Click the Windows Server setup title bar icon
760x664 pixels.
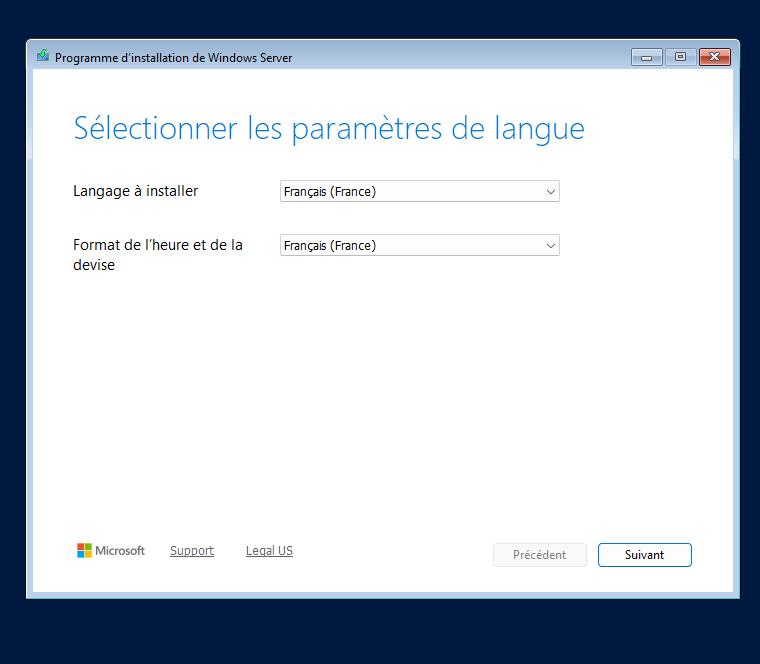point(43,56)
